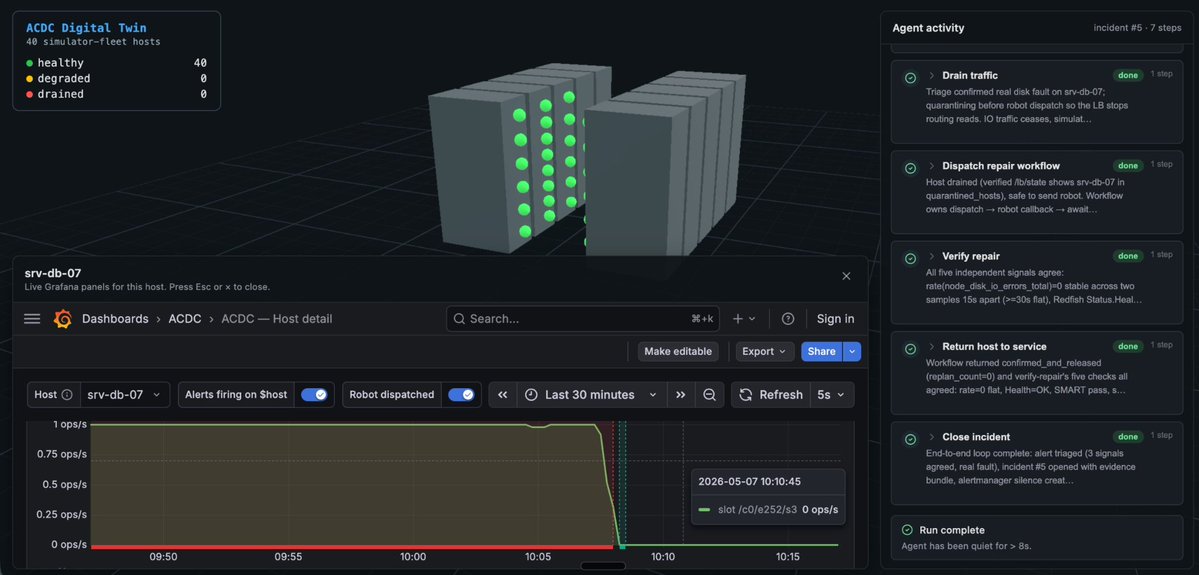Toggle Alerts firing on $host switch
Image resolution: width=1199 pixels, height=575 pixels.
(x=314, y=395)
